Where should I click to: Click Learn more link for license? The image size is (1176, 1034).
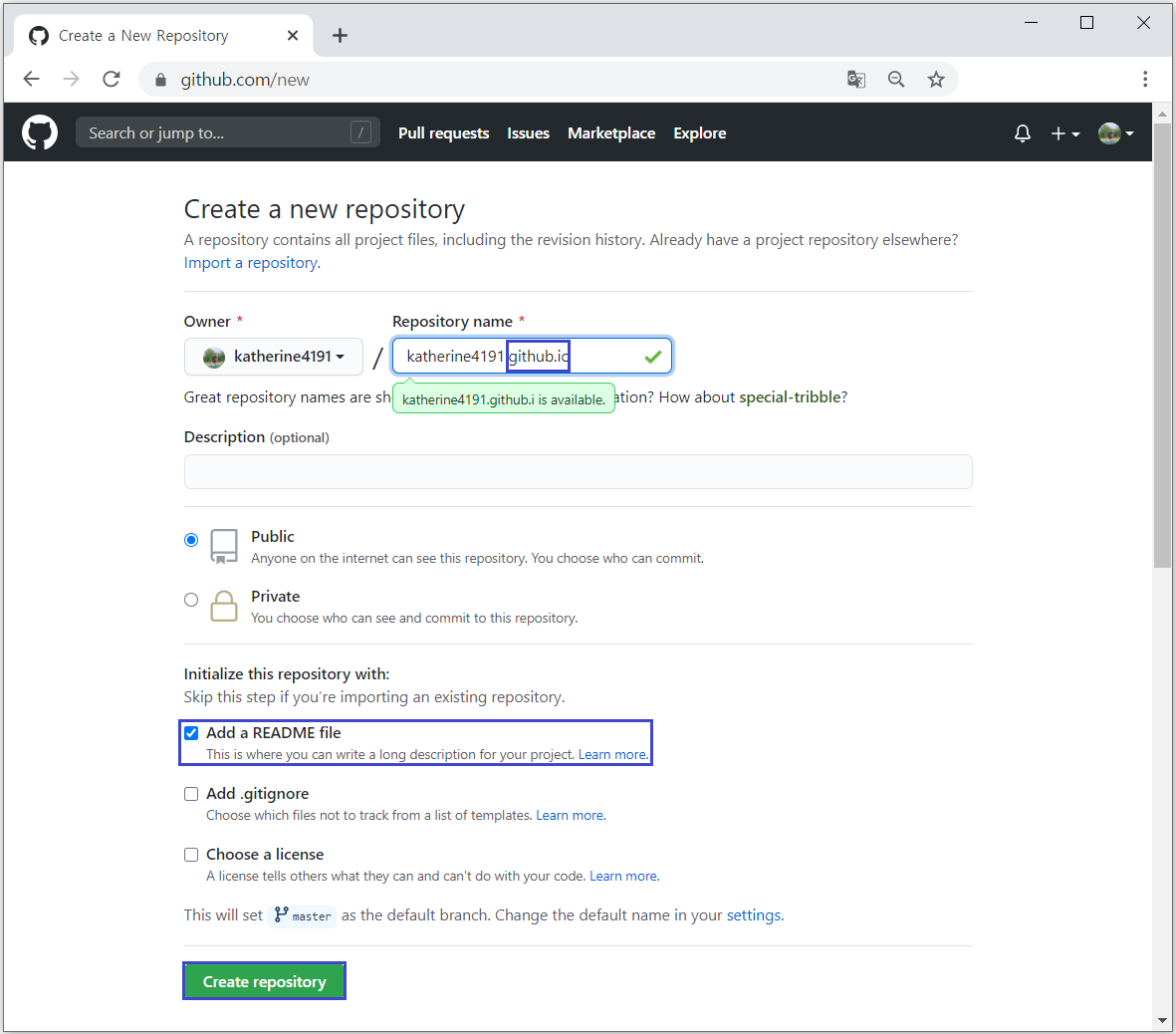point(624,877)
